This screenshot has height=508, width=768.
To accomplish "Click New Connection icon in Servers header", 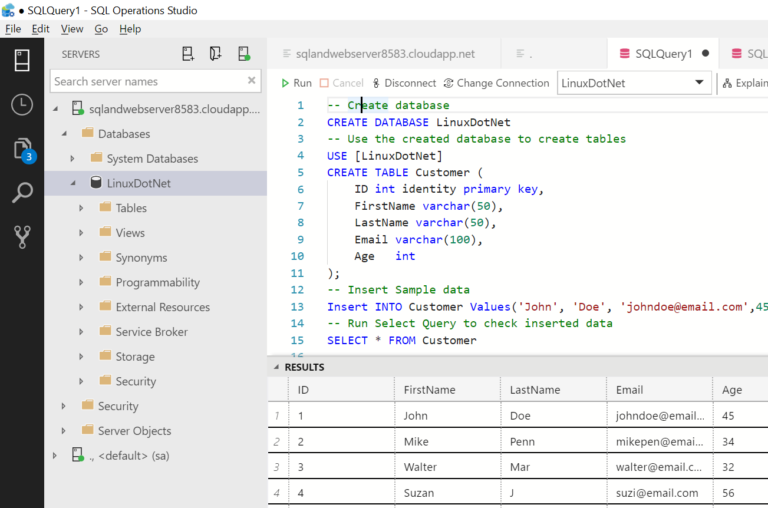I will [x=188, y=54].
